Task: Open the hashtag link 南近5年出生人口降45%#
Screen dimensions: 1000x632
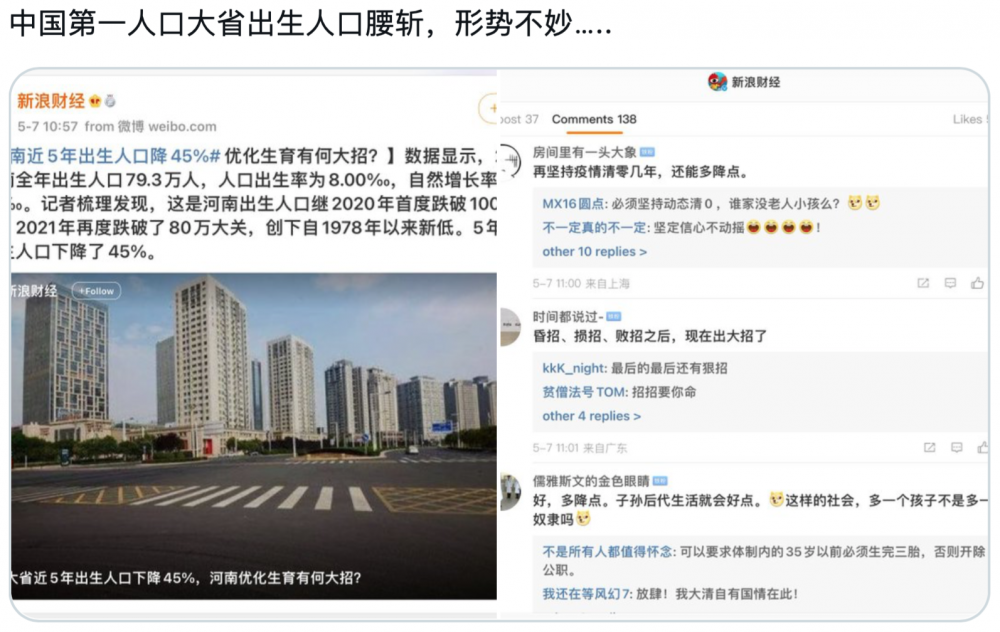Action: (x=115, y=156)
